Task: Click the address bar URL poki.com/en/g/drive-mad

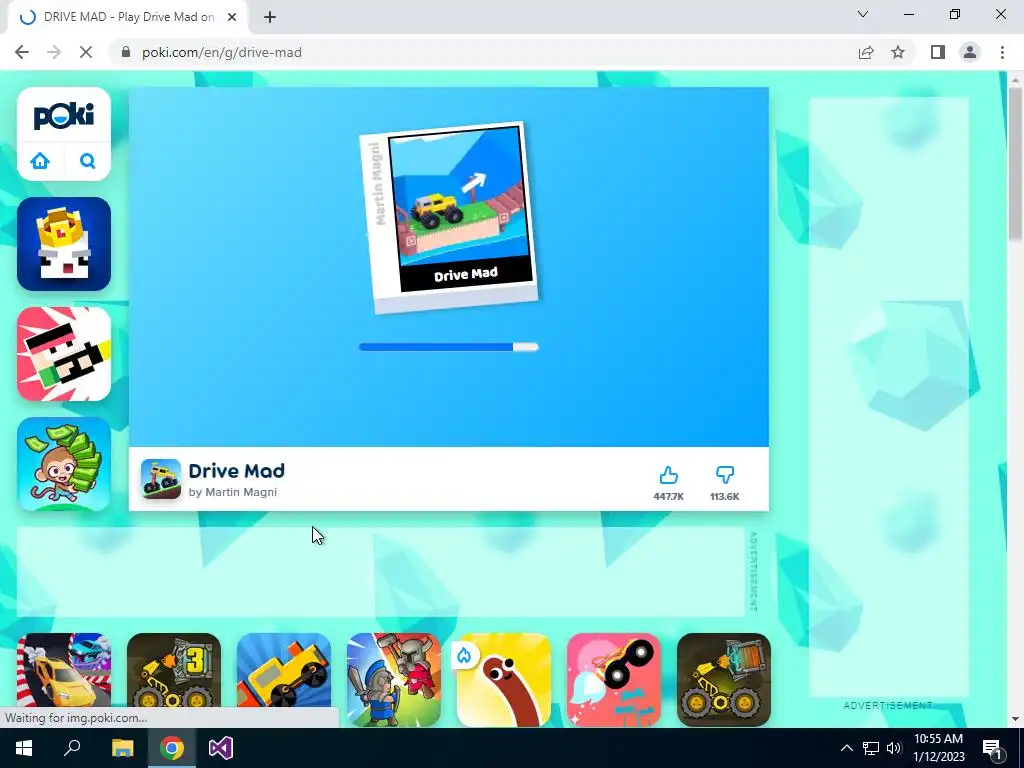Action: (x=222, y=52)
